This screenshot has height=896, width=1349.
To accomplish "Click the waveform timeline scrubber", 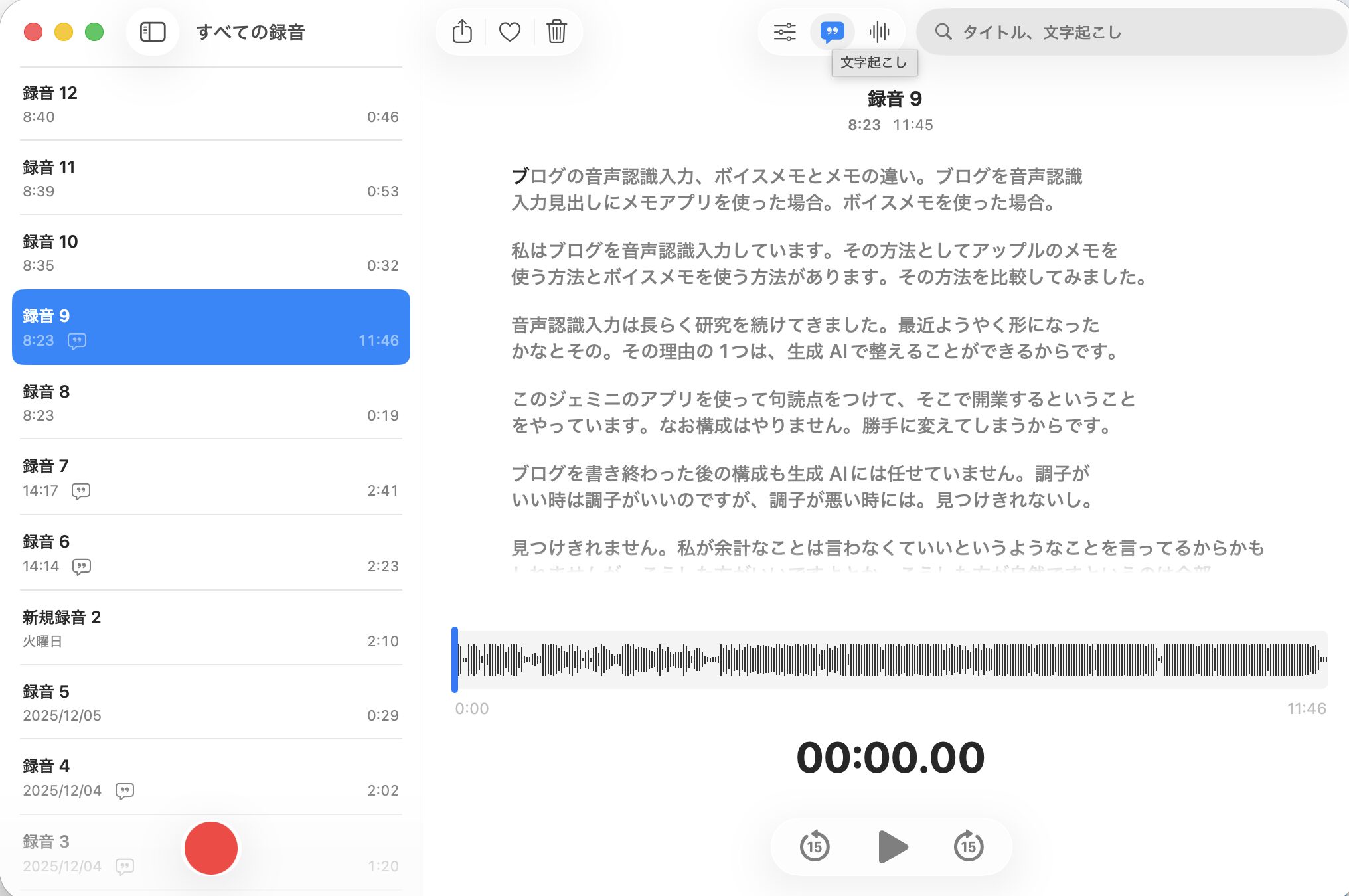I will pyautogui.click(x=890, y=659).
